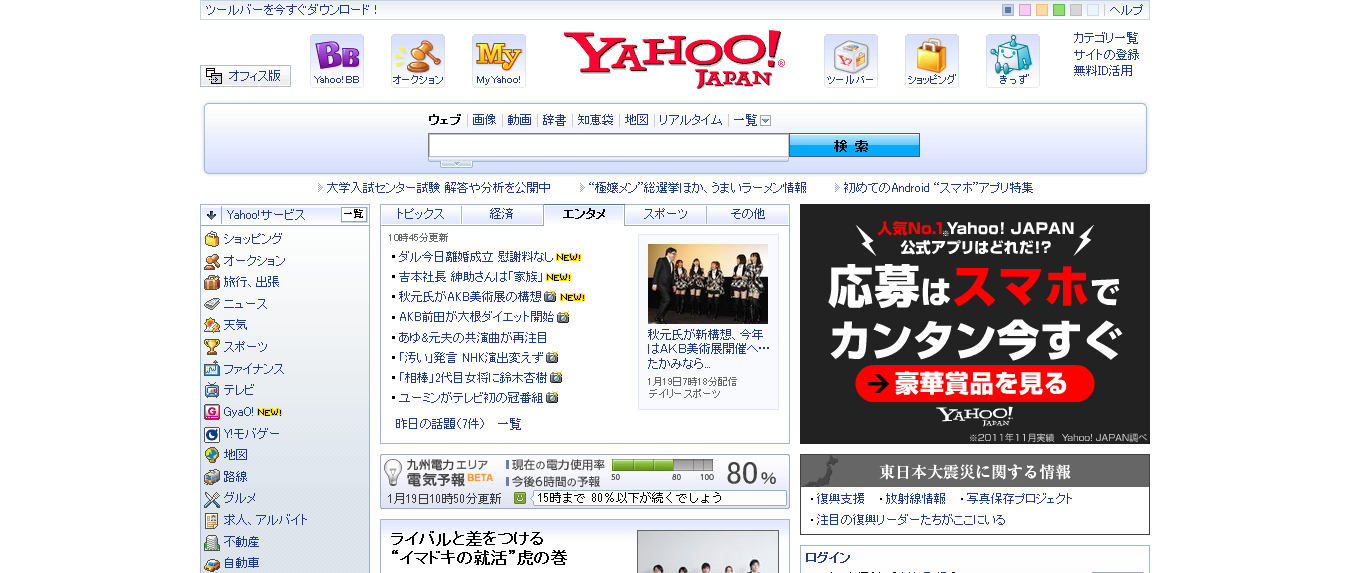Screen dimensions: 1349x573
Task: Open 大学入試センター試験 解答や分析を公開中 link
Action: click(438, 187)
